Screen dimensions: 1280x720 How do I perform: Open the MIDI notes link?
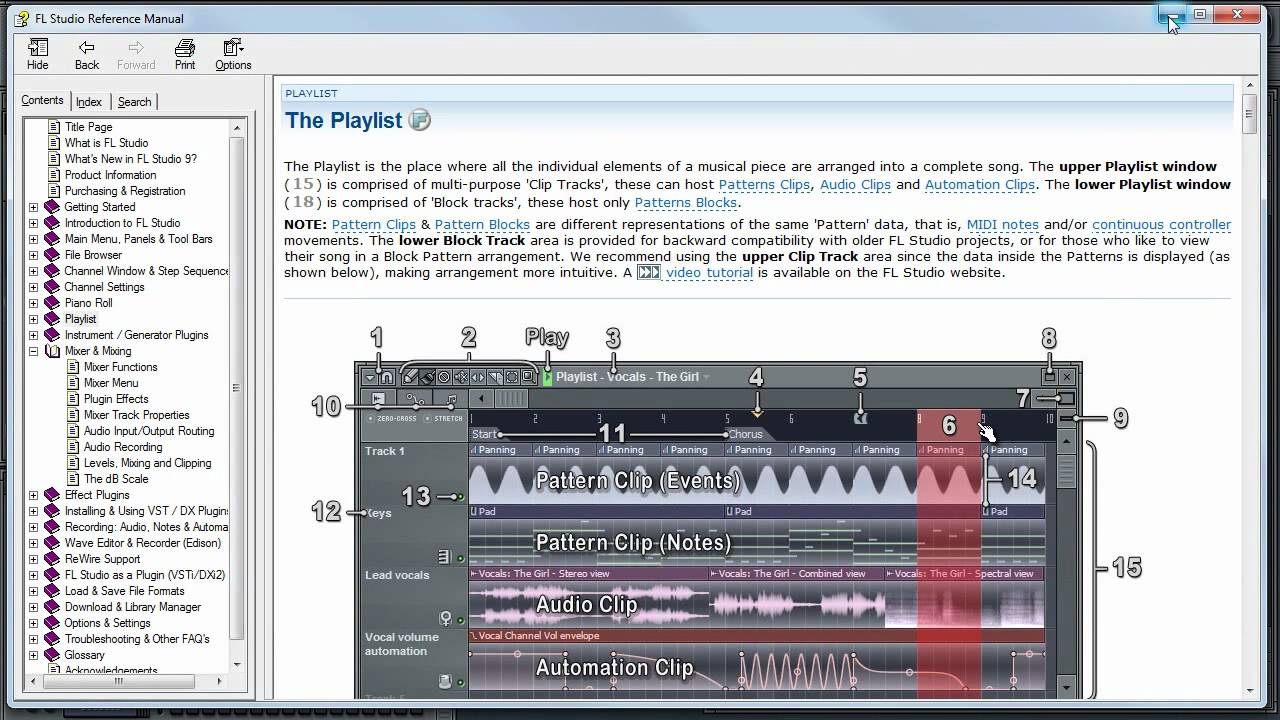(1003, 225)
